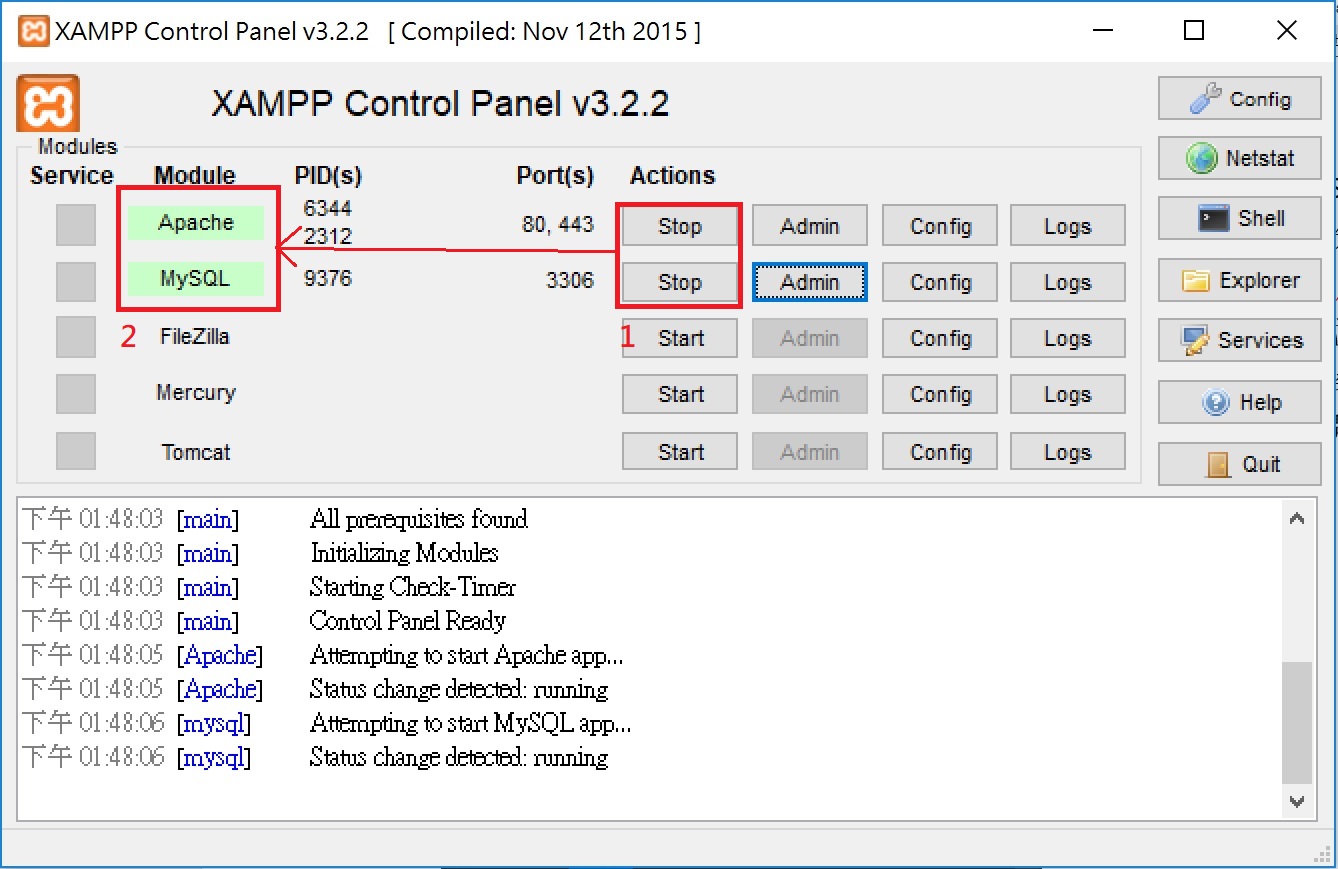Open MySQL Admin page
This screenshot has width=1338, height=869.
click(810, 282)
